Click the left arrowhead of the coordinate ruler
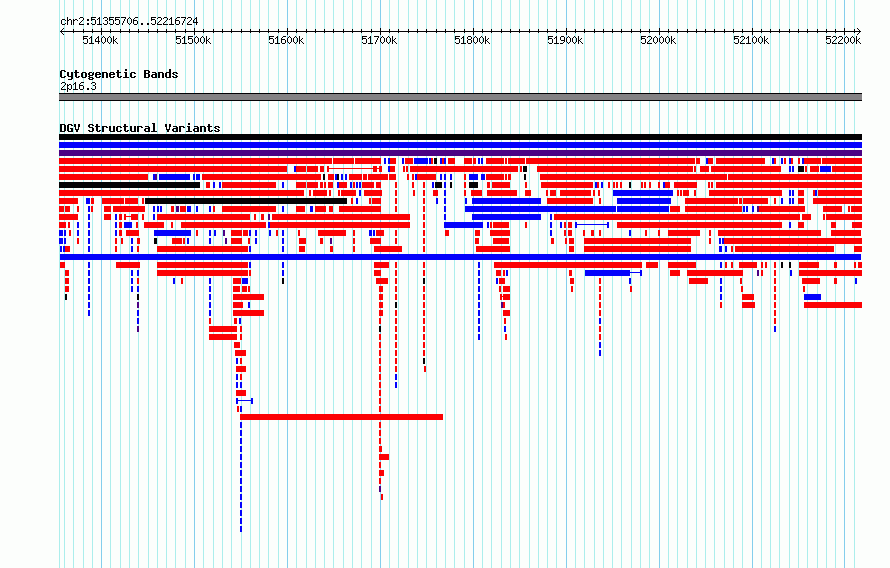The image size is (890, 568). point(62,31)
